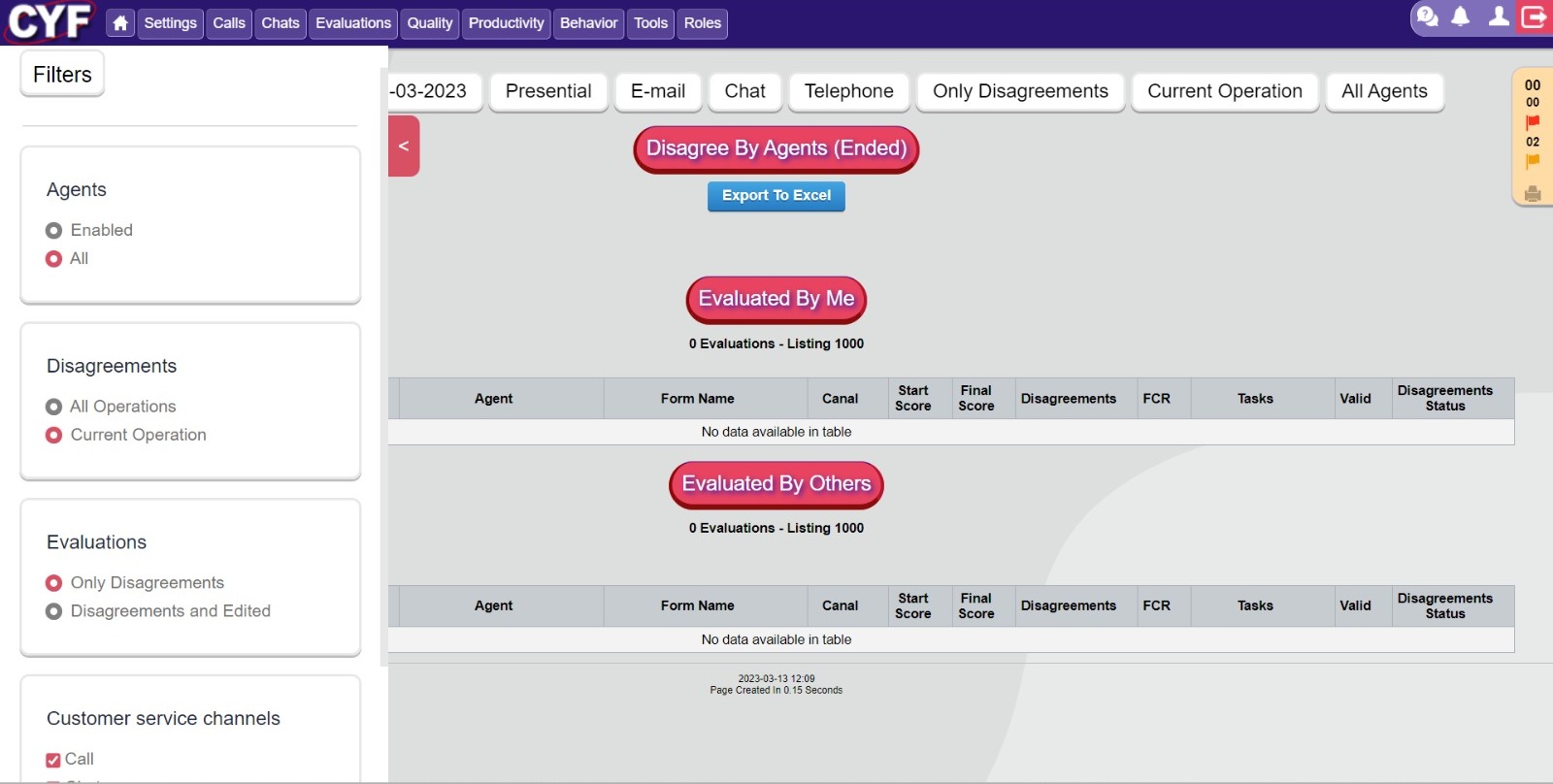Click the Evaluated By Others heading button
The image size is (1553, 784).
click(776, 483)
